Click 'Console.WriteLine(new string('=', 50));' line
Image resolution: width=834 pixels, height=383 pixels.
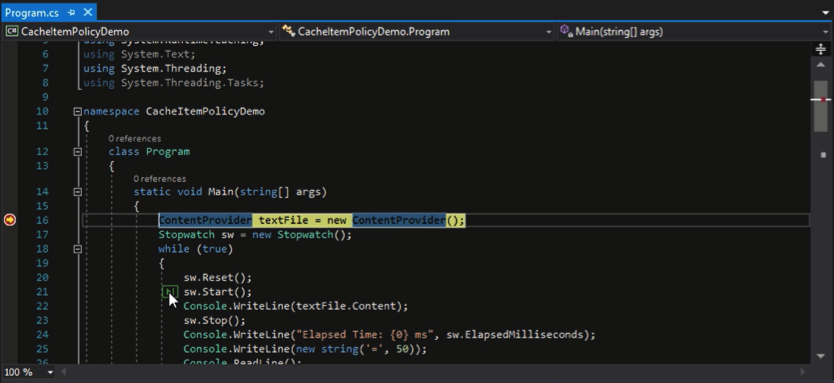(305, 349)
